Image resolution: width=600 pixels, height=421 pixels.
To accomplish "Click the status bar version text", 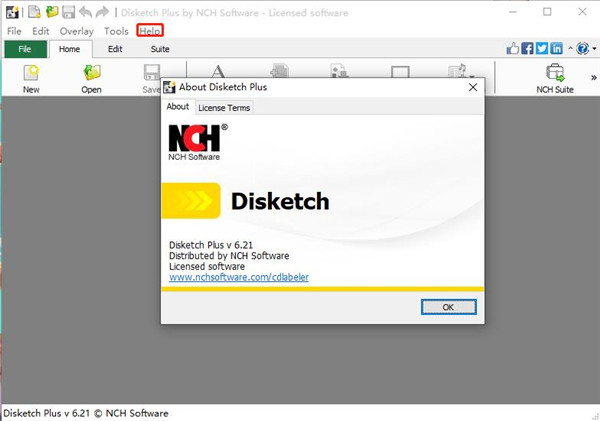I will 86,413.
